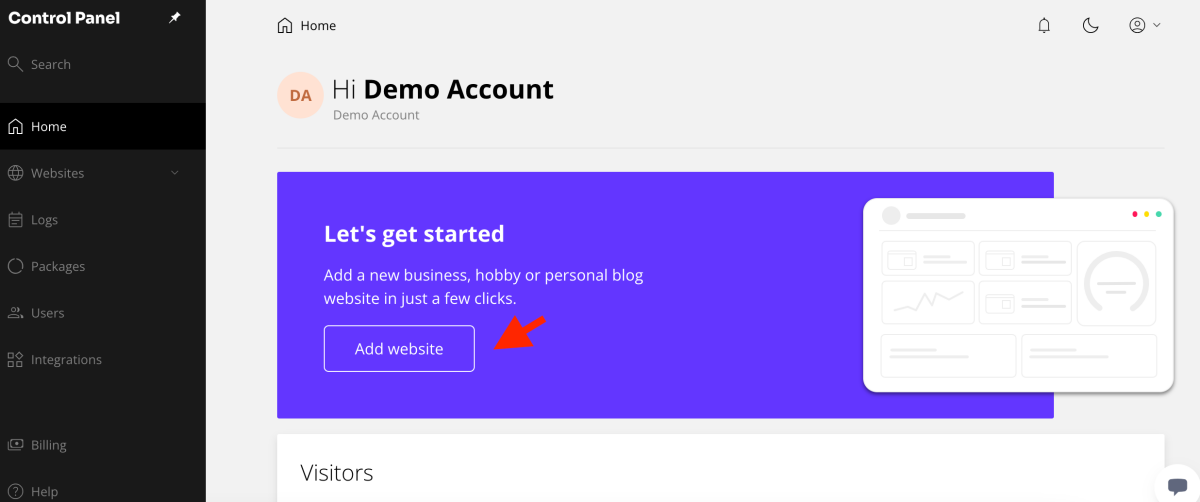Screen dimensions: 1200x502
Task: Click the dashboard preview illustration
Action: pyautogui.click(x=1018, y=295)
